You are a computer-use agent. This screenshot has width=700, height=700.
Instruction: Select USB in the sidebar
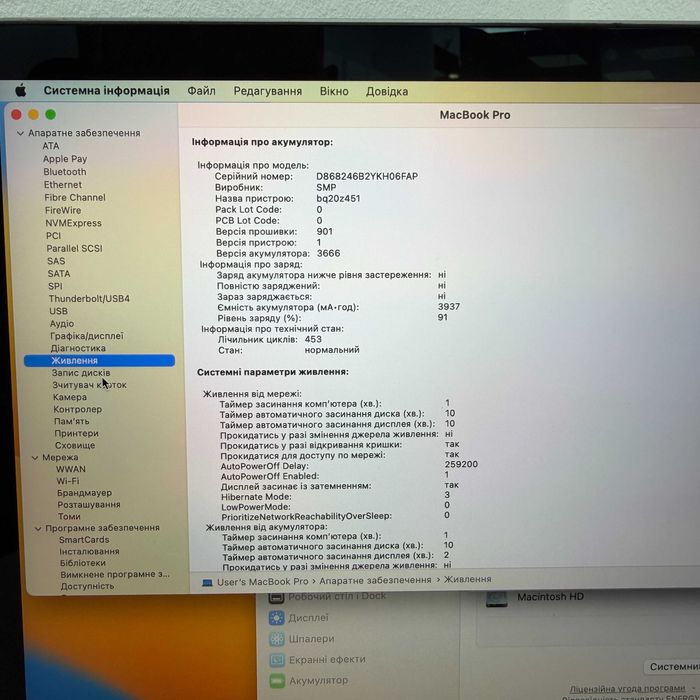58,311
